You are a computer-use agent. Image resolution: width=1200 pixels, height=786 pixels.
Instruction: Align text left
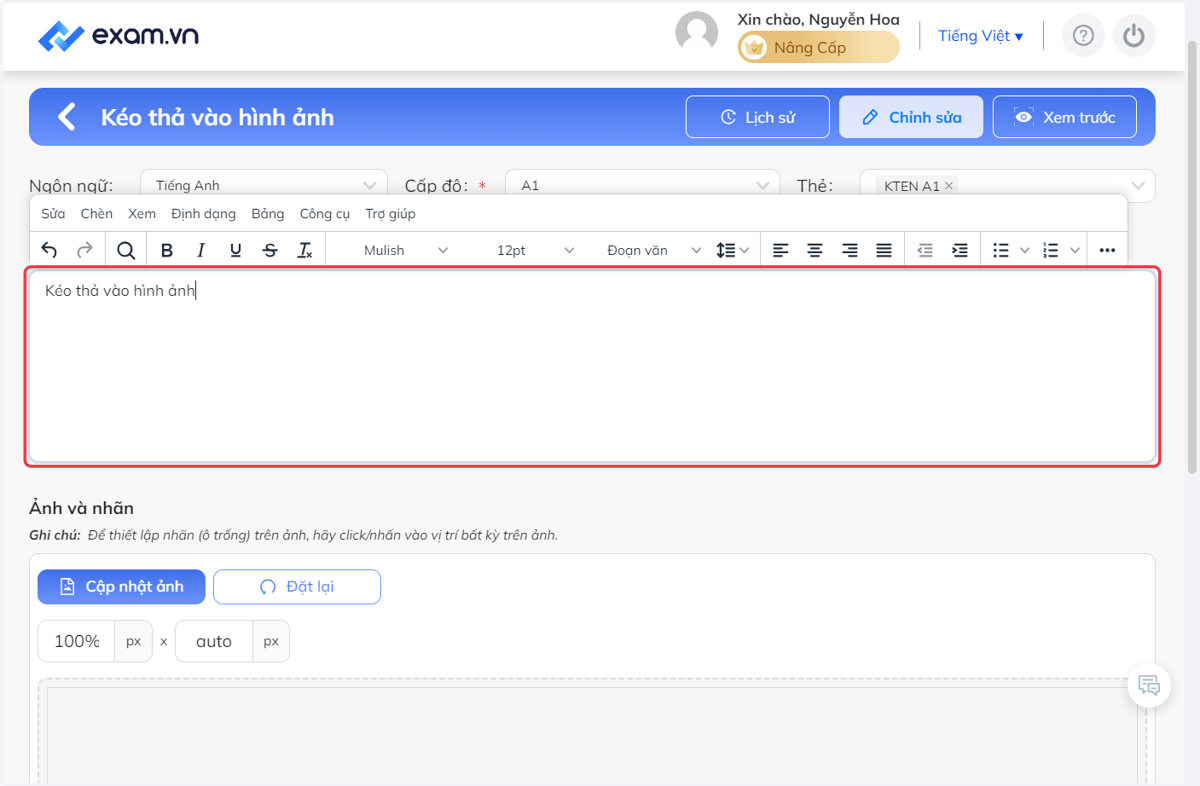781,250
